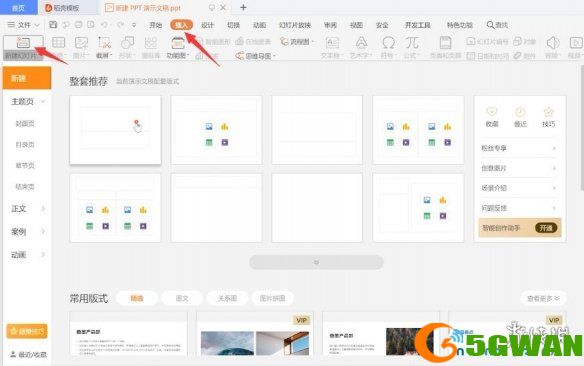Open the 文件 menu dropdown
The image size is (584, 366).
coord(23,25)
